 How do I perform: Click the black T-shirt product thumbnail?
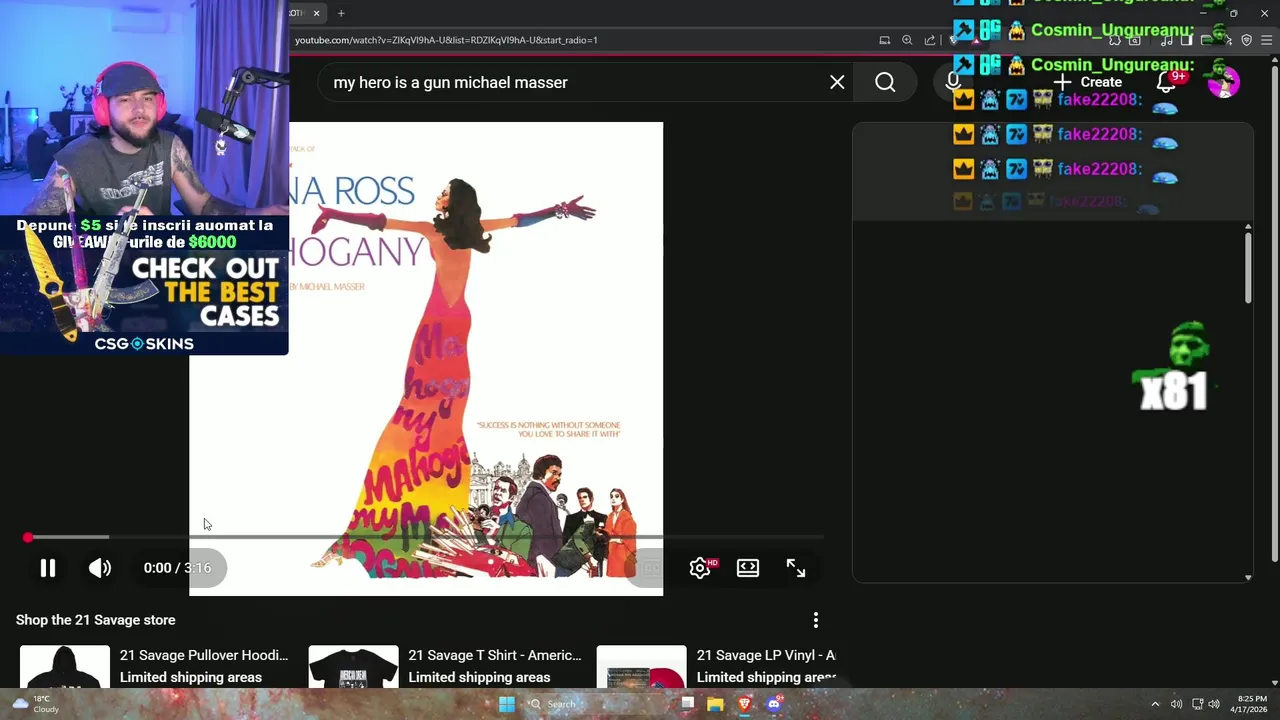[353, 667]
